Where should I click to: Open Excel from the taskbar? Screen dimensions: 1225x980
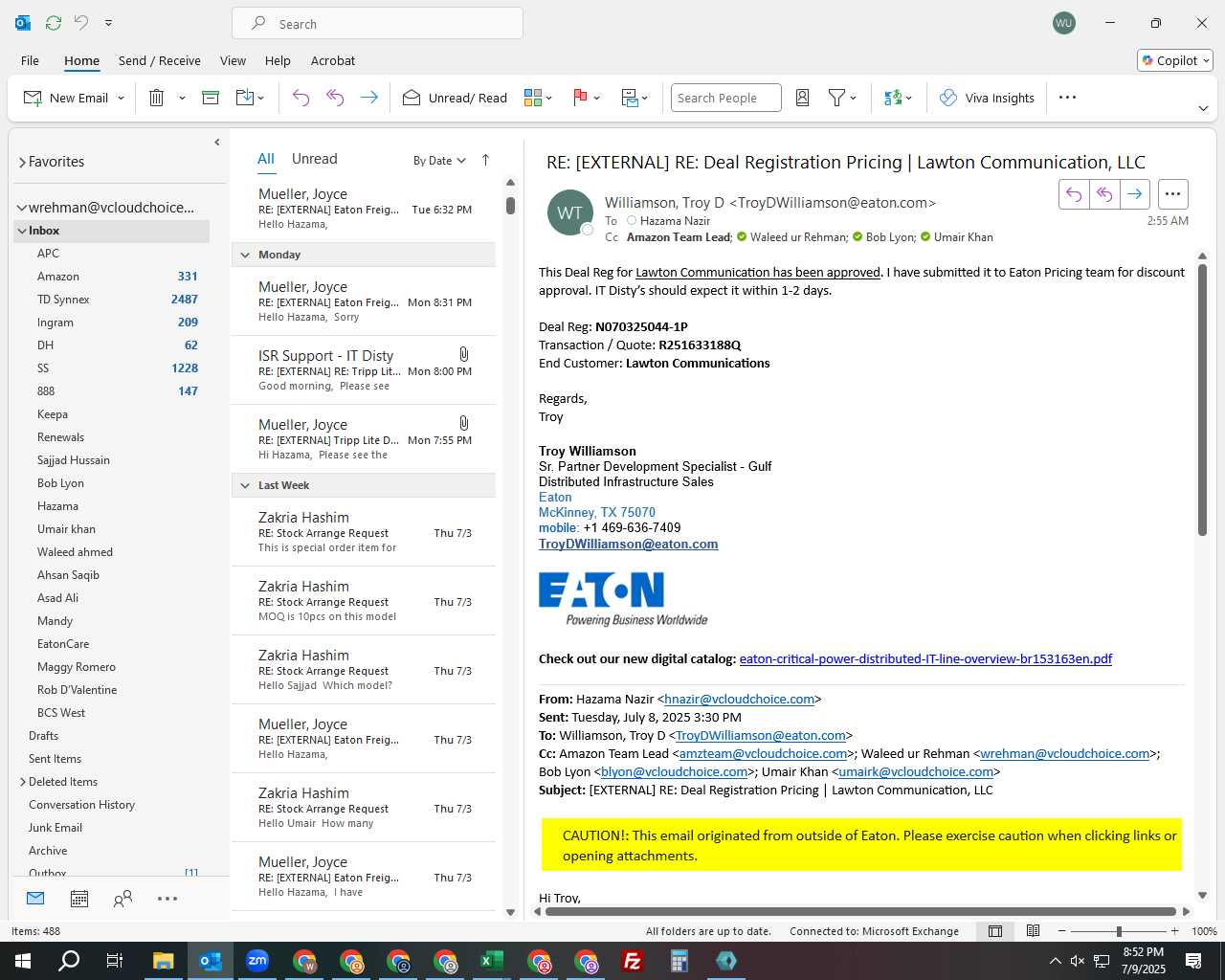tap(492, 961)
